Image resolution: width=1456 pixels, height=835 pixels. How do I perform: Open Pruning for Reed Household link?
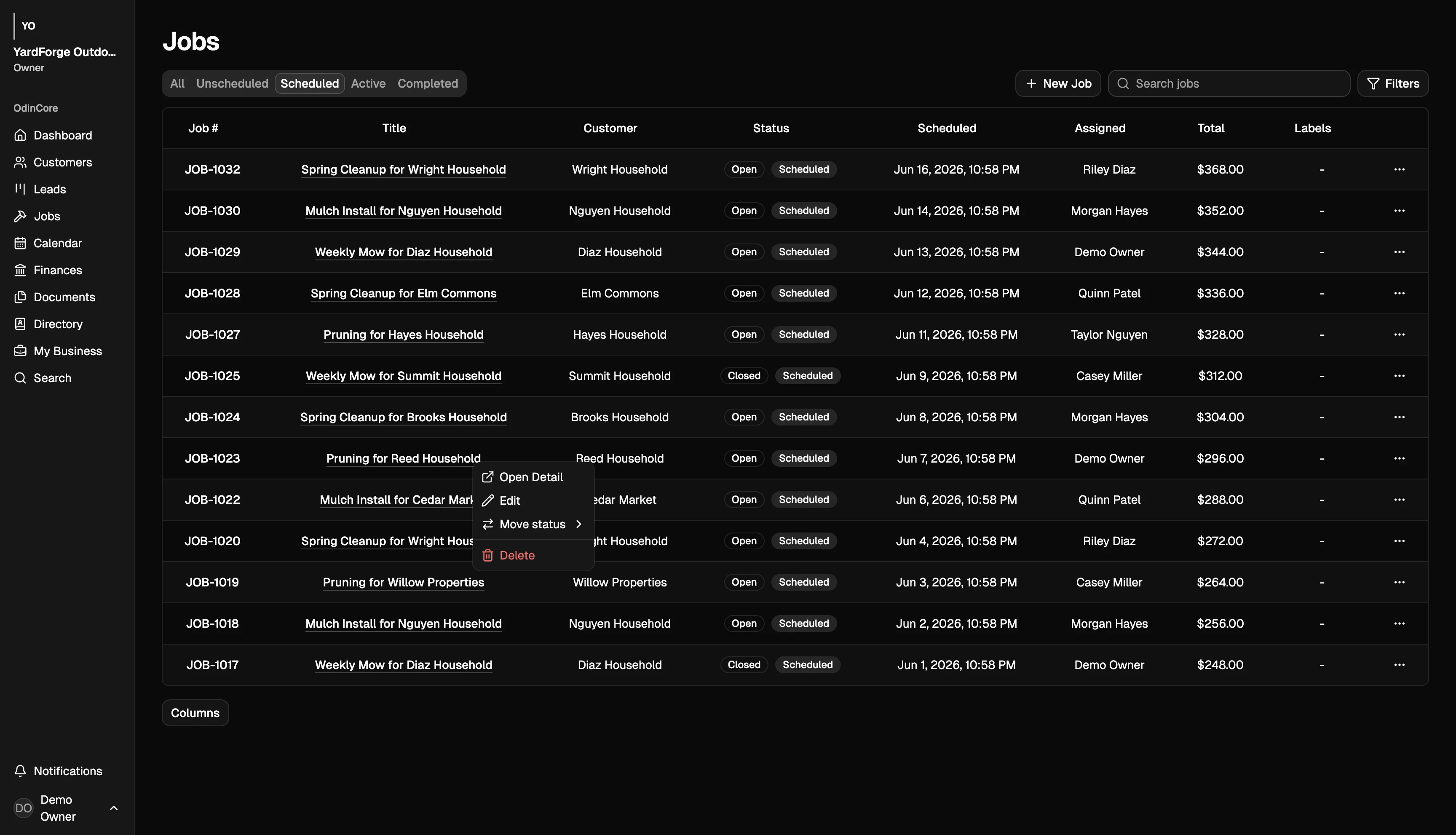[403, 458]
